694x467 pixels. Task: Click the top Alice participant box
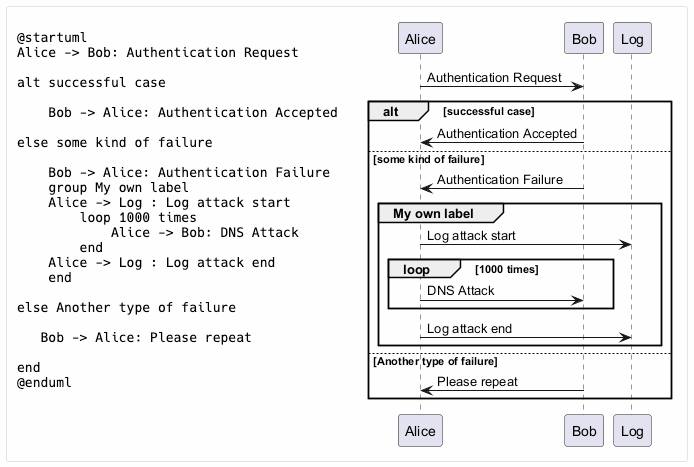pos(420,39)
